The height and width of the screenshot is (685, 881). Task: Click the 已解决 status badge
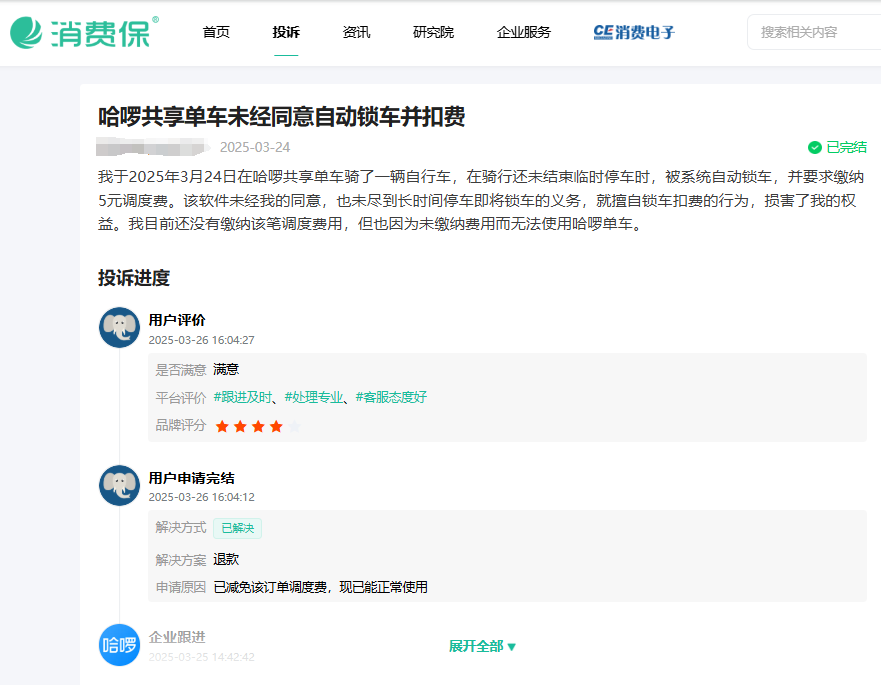click(237, 528)
